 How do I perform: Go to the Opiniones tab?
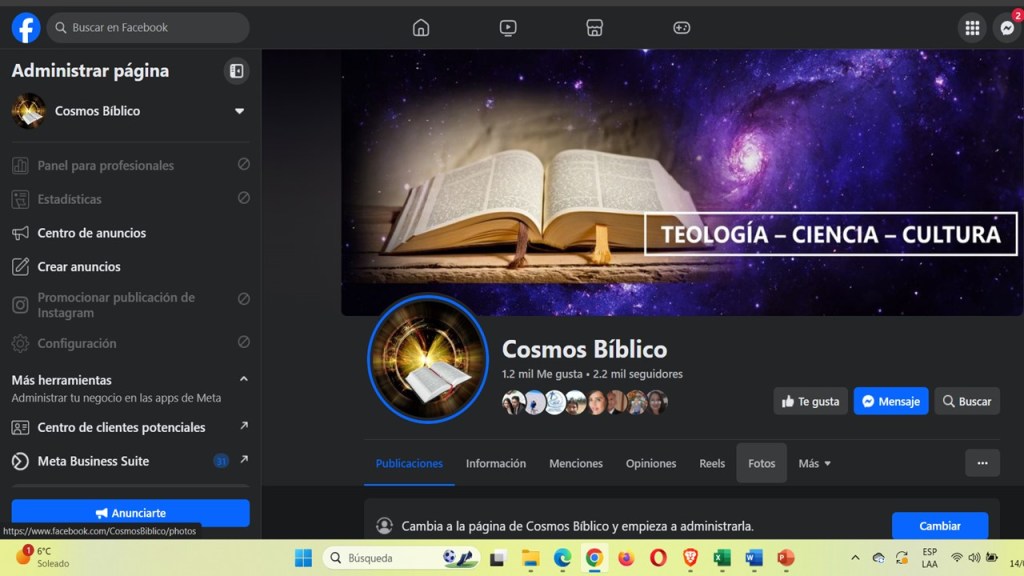coord(651,464)
